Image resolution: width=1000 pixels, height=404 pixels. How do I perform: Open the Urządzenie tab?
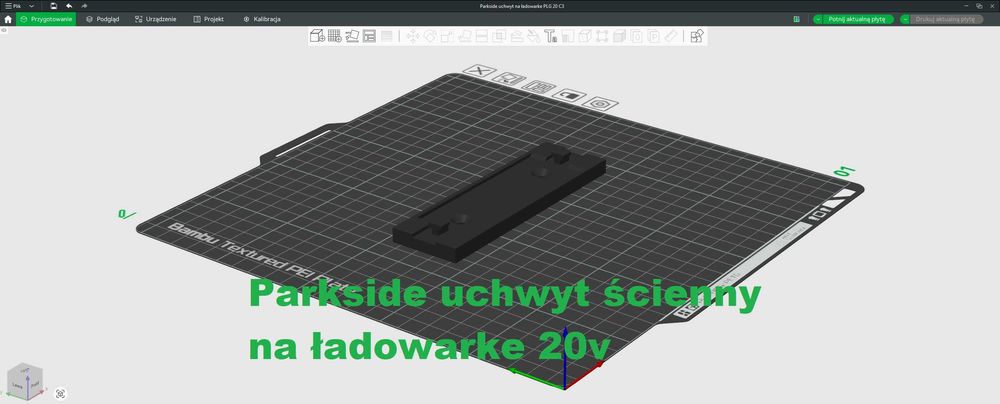tap(156, 19)
